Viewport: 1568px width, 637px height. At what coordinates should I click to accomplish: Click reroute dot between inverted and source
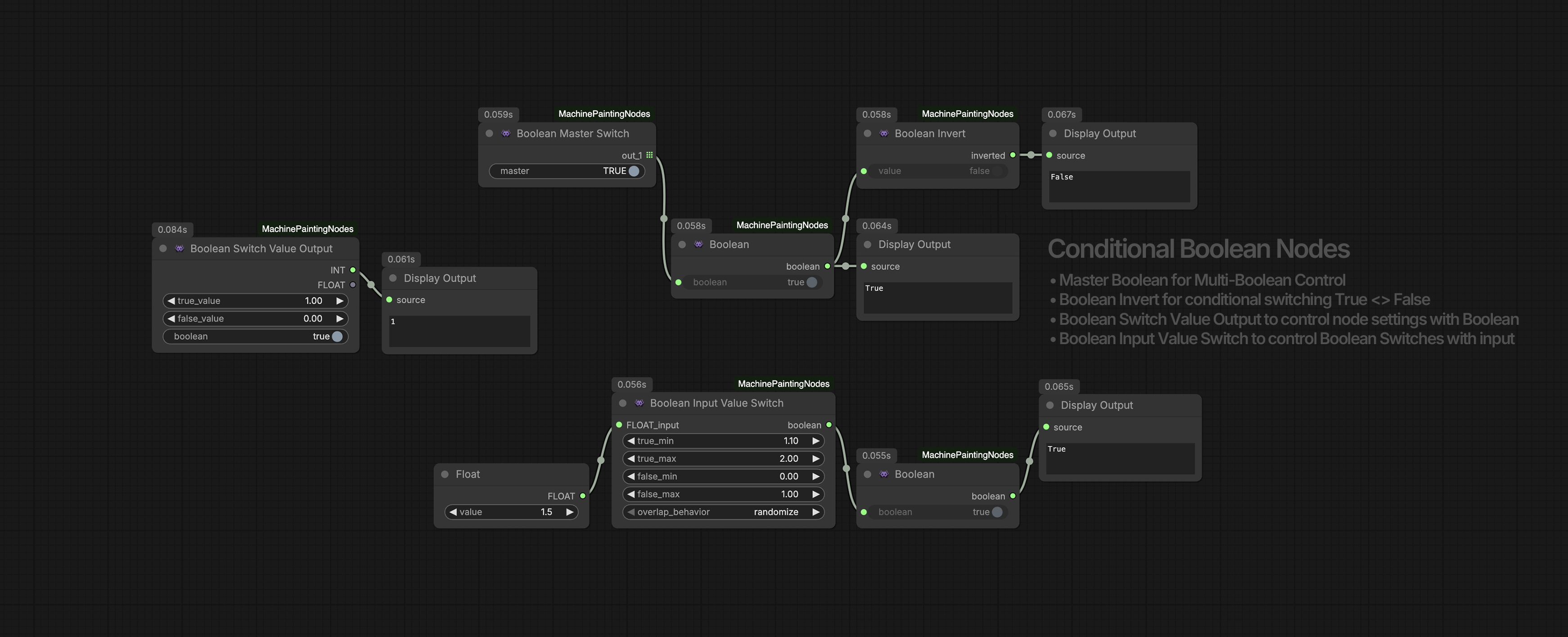pos(1031,155)
